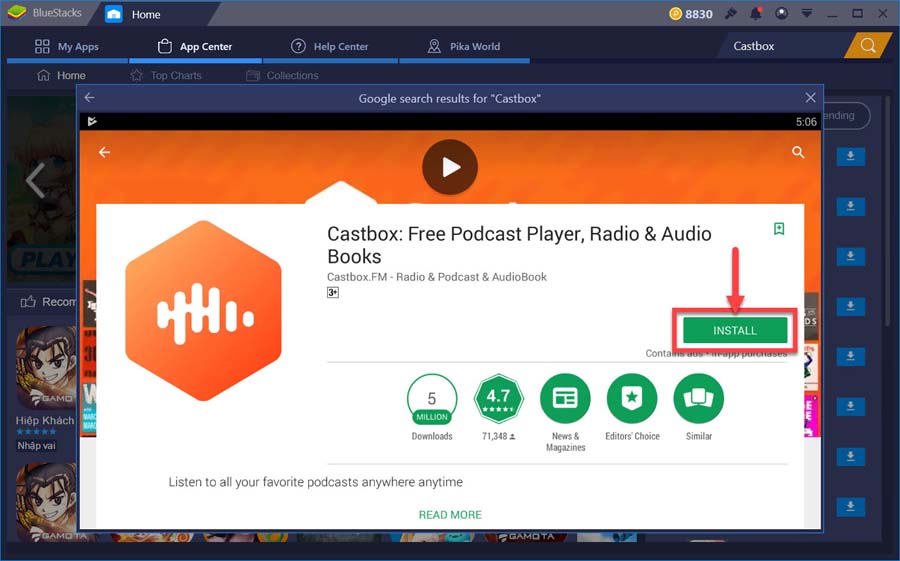Select Home in the sub-navigation bar
This screenshot has width=900, height=561.
tap(61, 75)
